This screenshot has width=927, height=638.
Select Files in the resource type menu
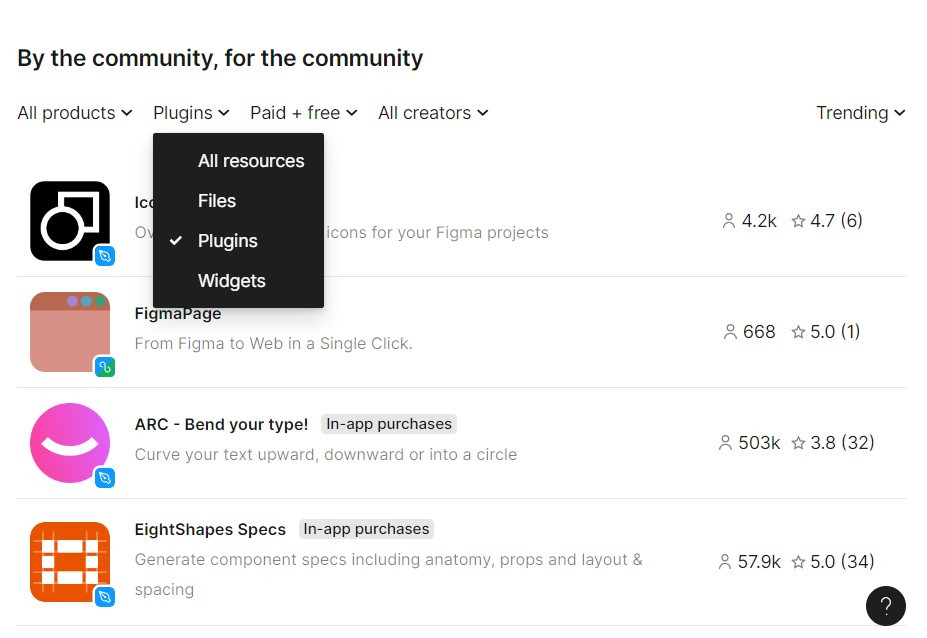point(217,201)
